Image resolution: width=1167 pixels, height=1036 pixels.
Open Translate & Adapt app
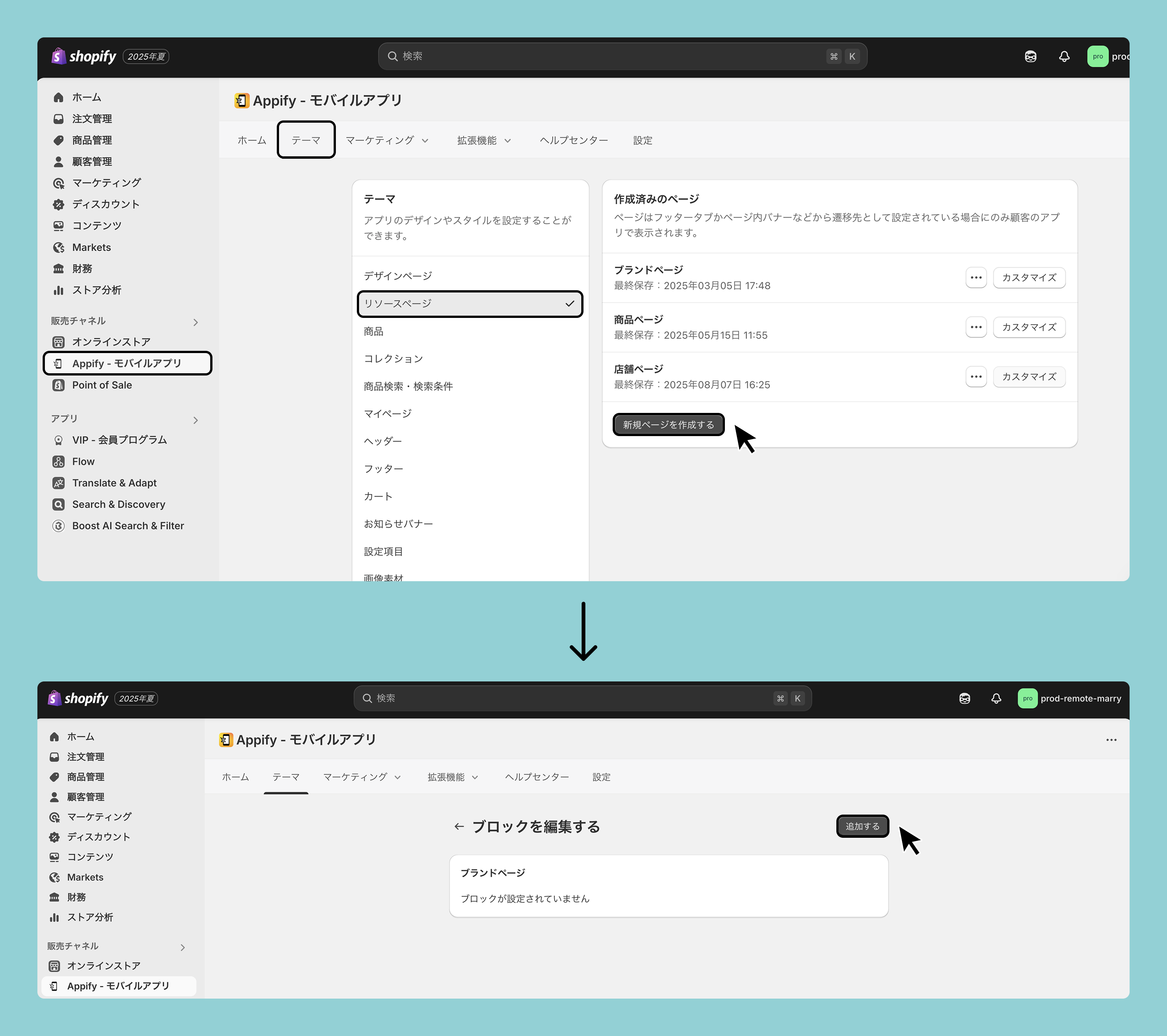point(114,483)
